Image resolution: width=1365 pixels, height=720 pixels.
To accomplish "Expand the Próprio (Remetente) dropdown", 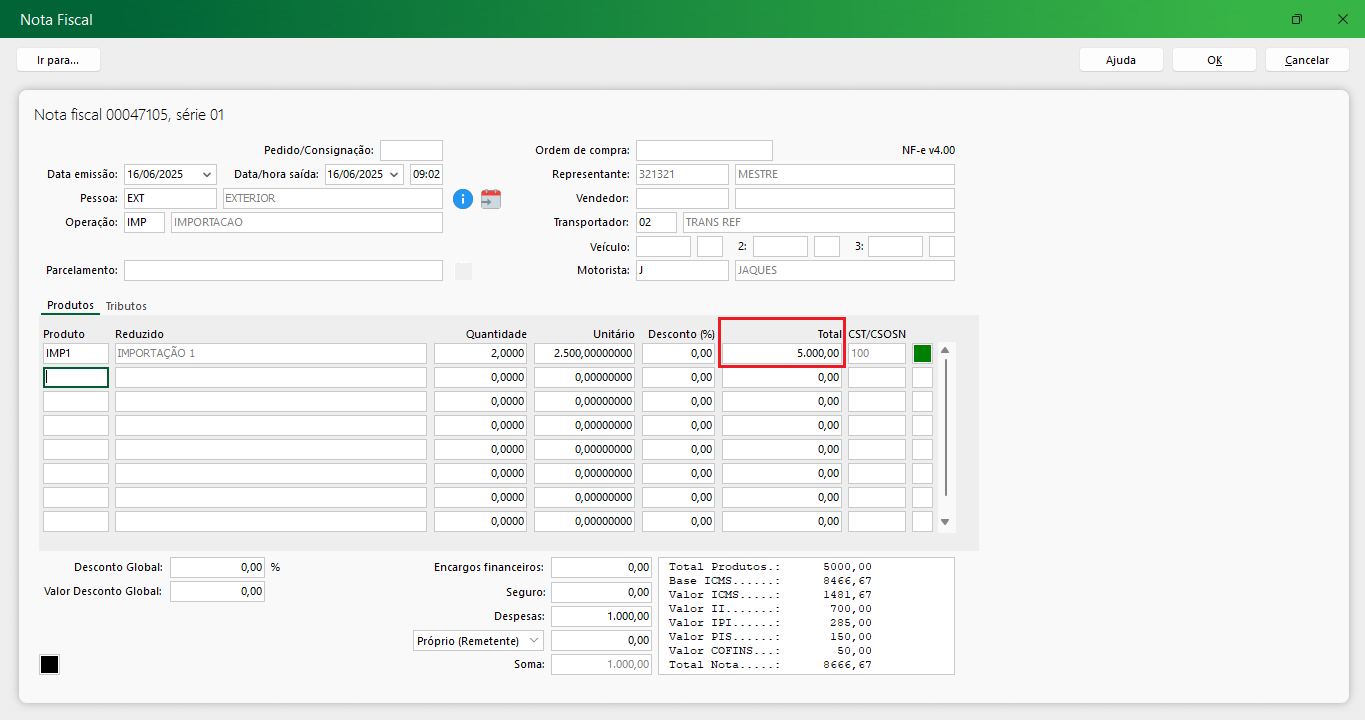I will coord(534,640).
